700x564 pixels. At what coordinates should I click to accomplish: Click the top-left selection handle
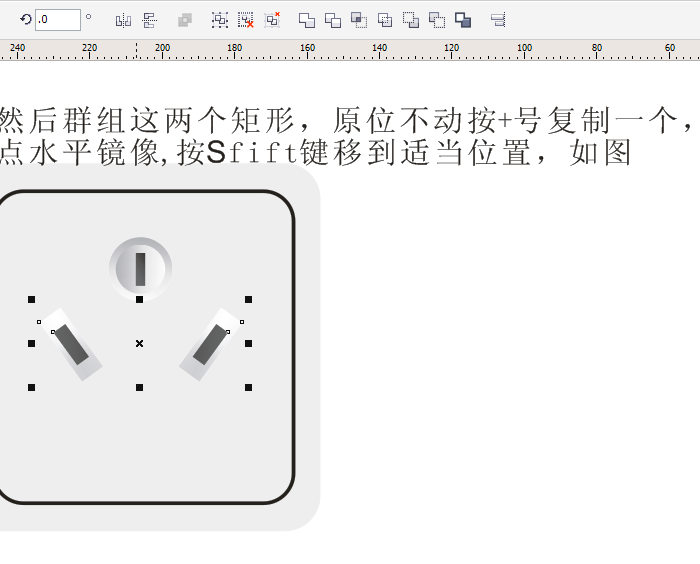point(31,300)
